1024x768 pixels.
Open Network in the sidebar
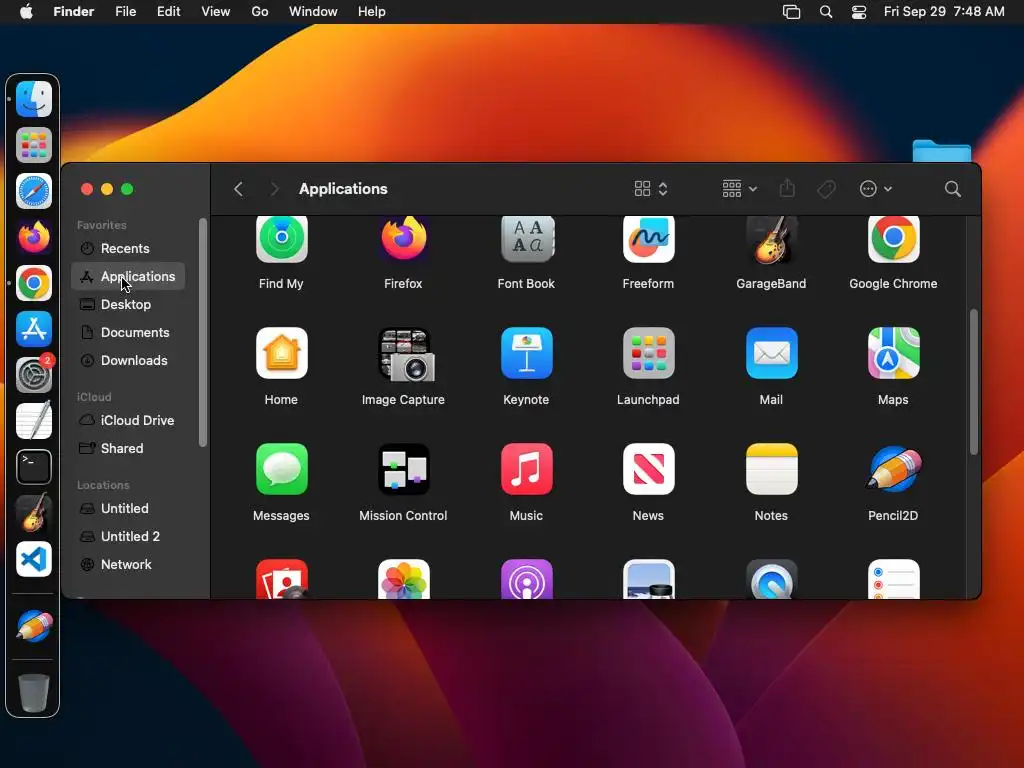(x=128, y=564)
